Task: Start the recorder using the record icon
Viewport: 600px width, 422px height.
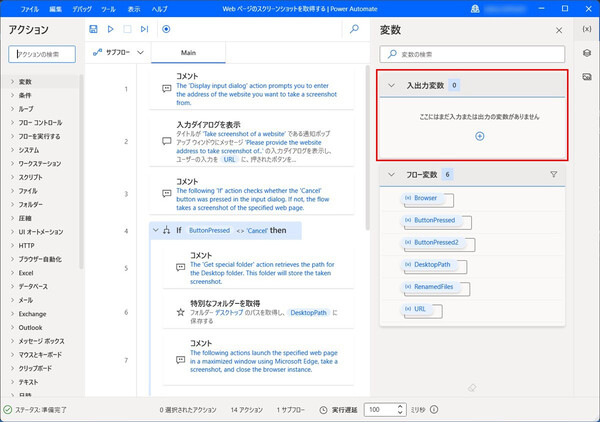Action: (x=166, y=30)
